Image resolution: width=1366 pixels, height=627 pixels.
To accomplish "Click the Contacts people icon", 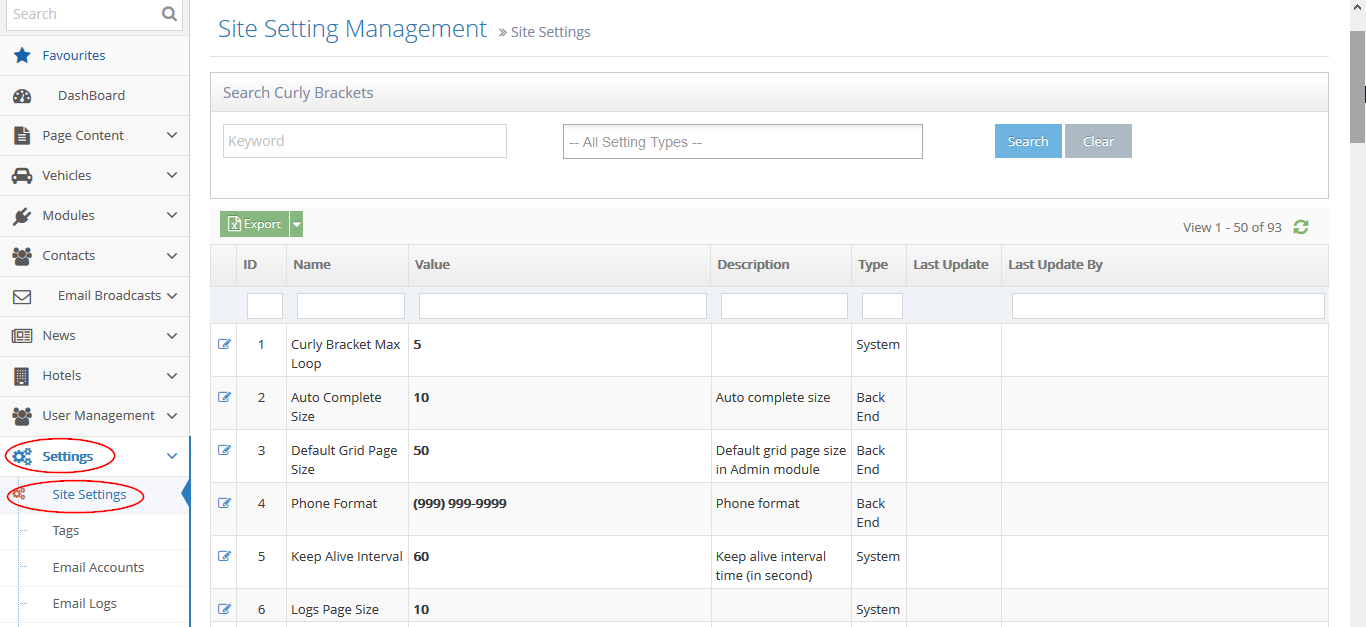I will pos(21,255).
